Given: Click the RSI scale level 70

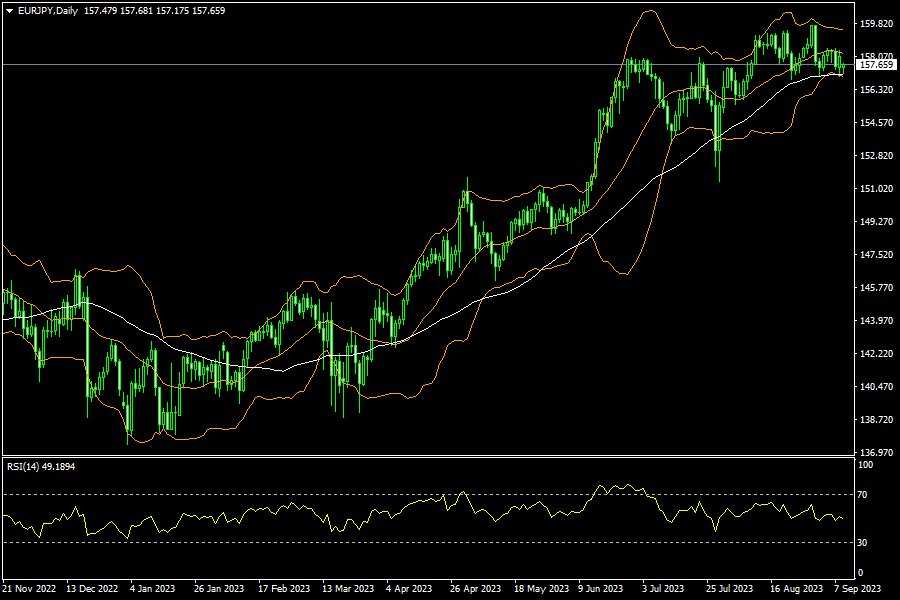Looking at the screenshot, I should pyautogui.click(x=862, y=494).
